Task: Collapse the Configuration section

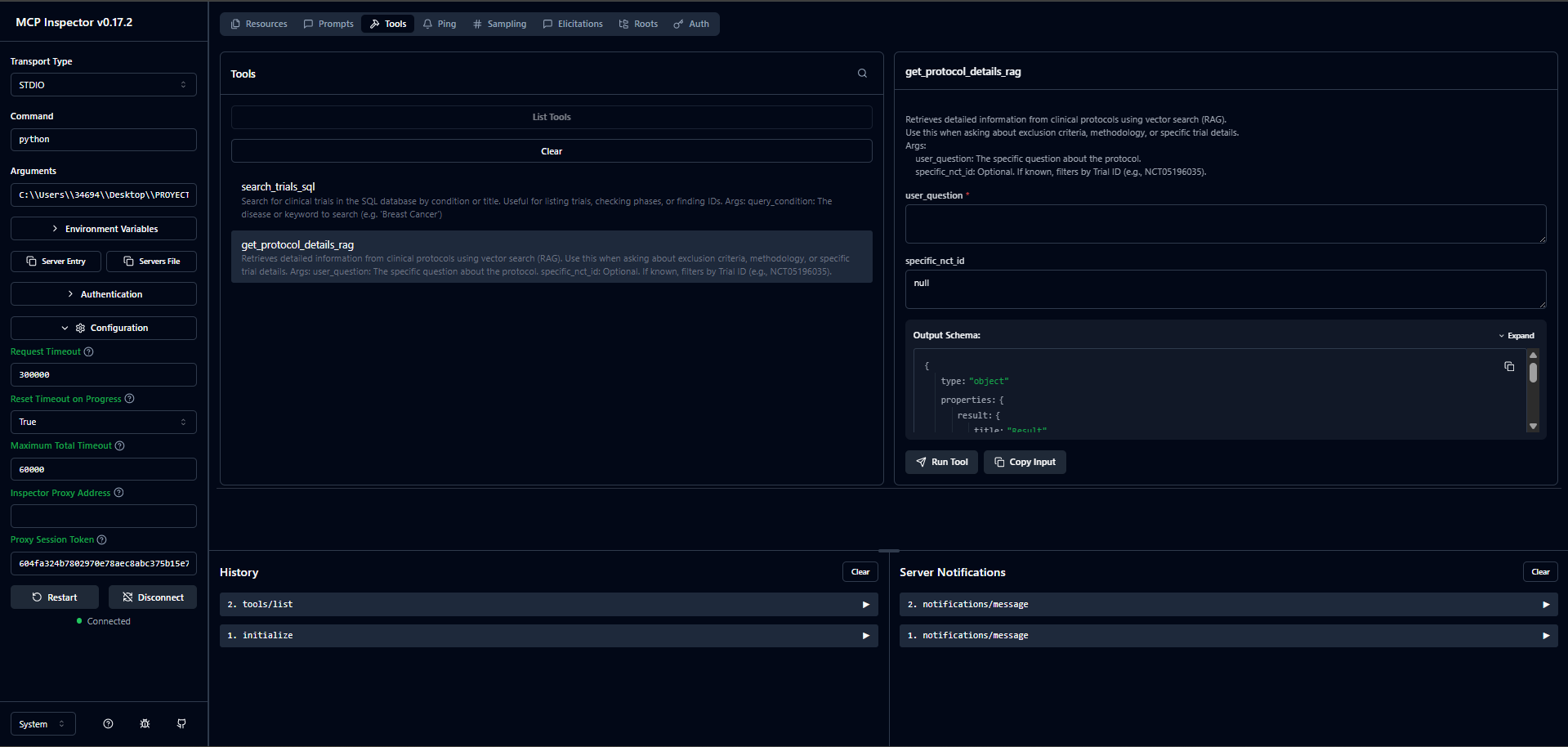Action: (x=103, y=328)
